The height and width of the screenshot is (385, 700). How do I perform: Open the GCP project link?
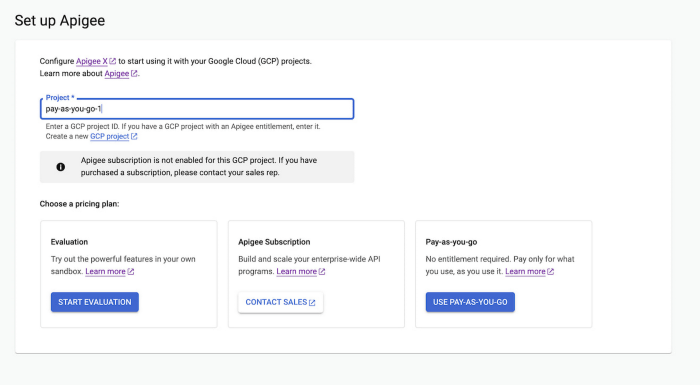(109, 136)
